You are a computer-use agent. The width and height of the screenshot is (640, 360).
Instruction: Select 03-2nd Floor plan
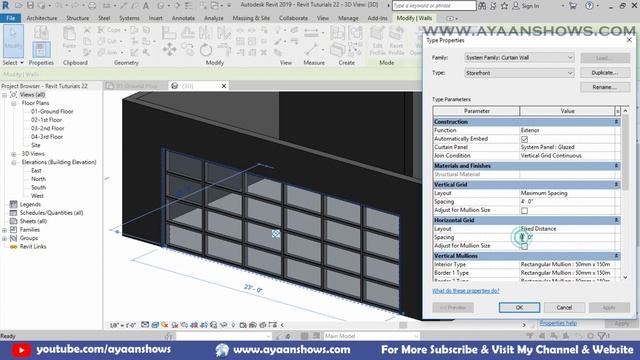47,128
